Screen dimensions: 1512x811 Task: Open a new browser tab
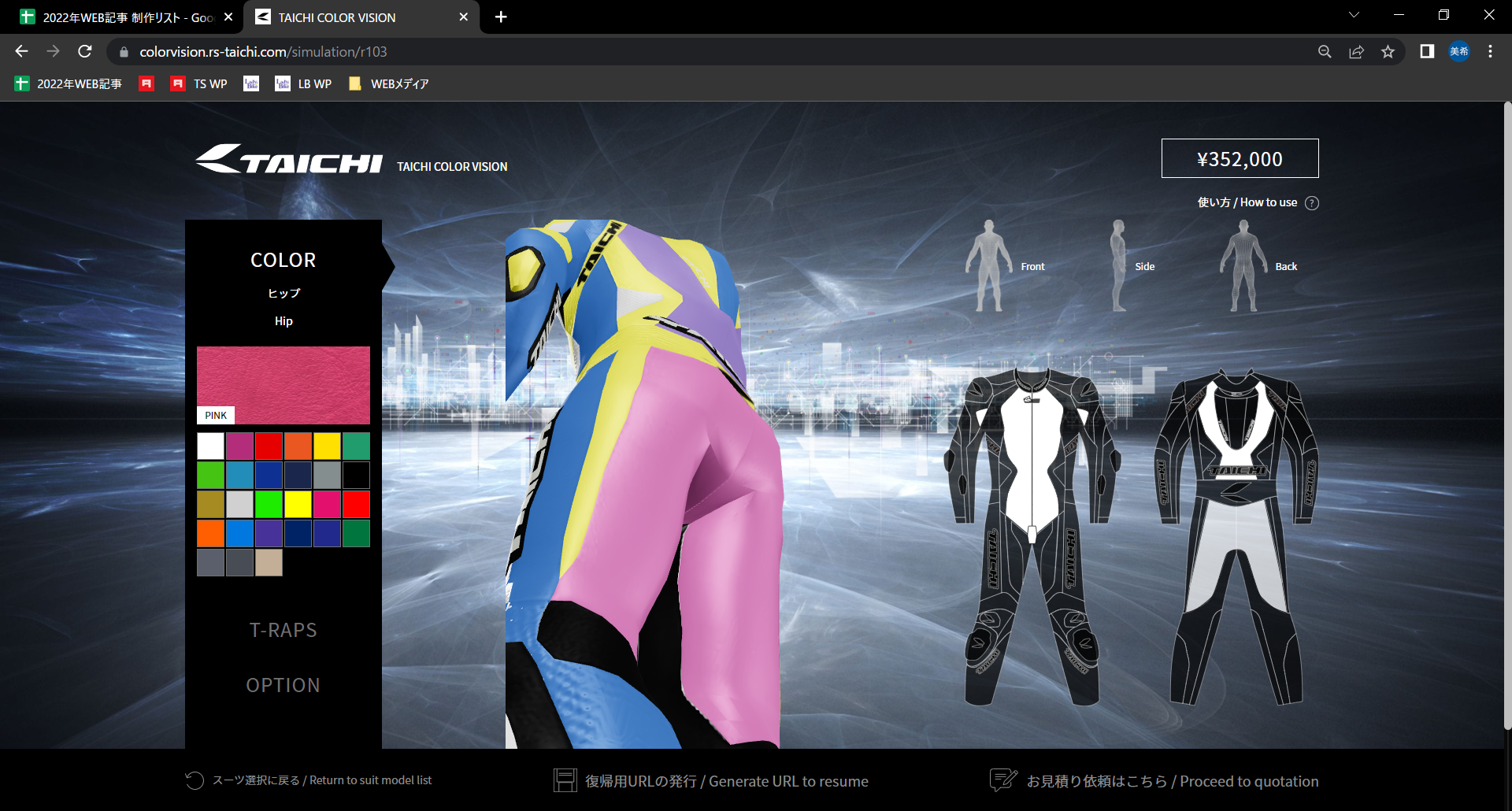[501, 17]
